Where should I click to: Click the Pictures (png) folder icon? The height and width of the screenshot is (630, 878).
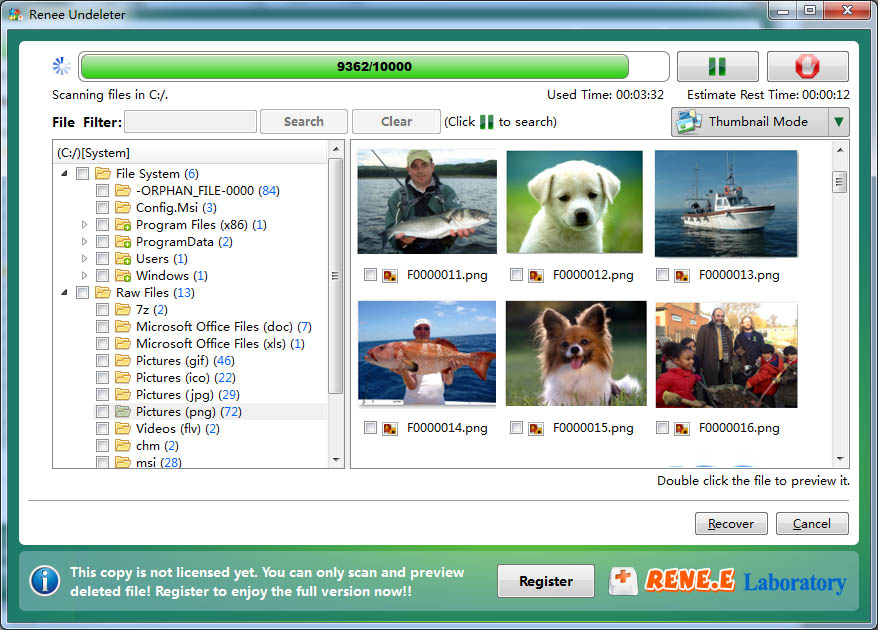click(x=123, y=412)
